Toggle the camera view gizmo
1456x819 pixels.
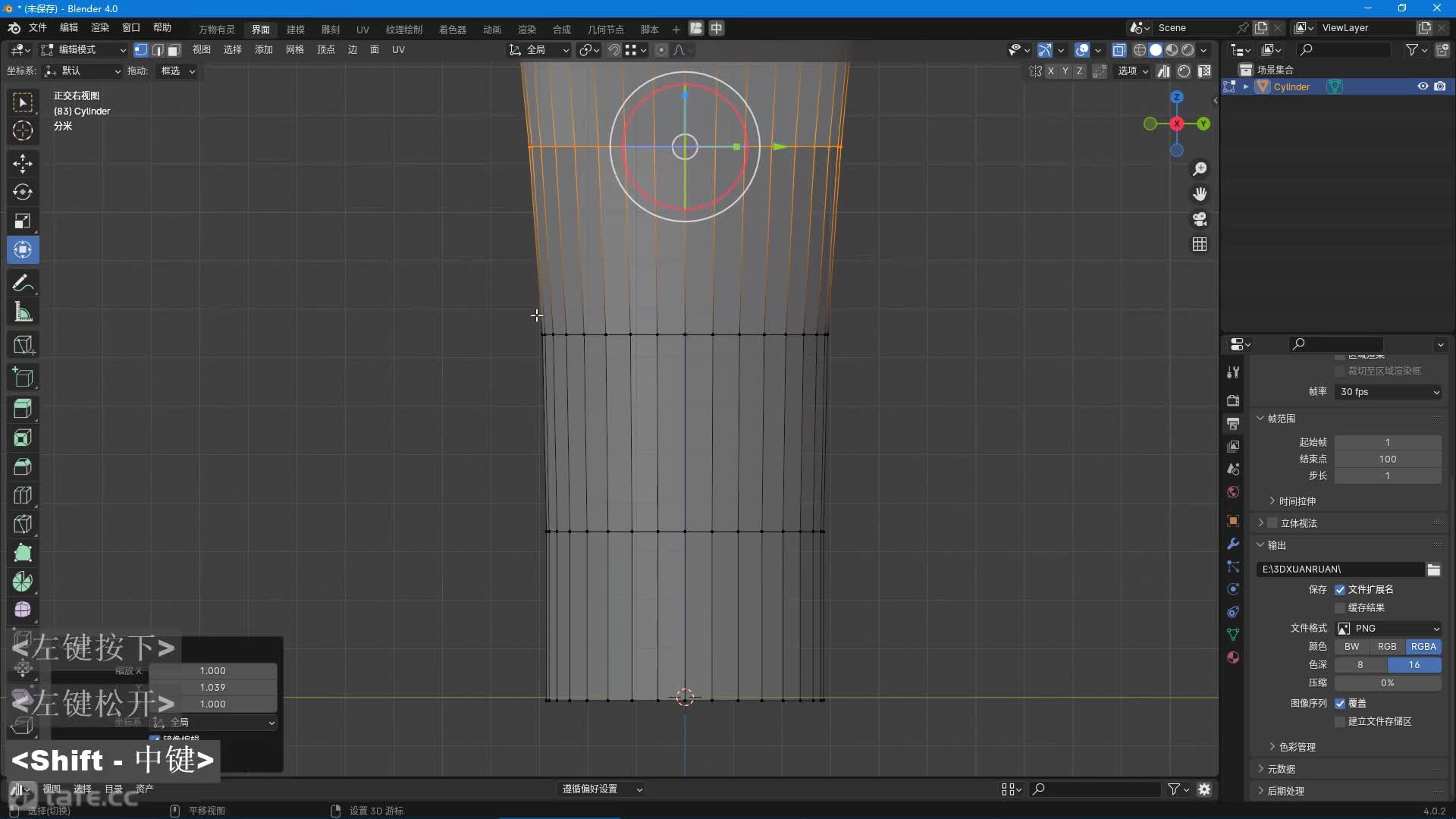pos(1200,219)
